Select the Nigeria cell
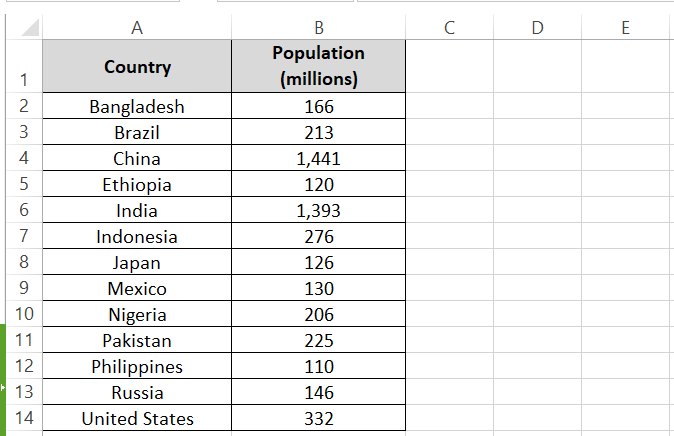Screen dimensions: 674x436 coord(137,315)
